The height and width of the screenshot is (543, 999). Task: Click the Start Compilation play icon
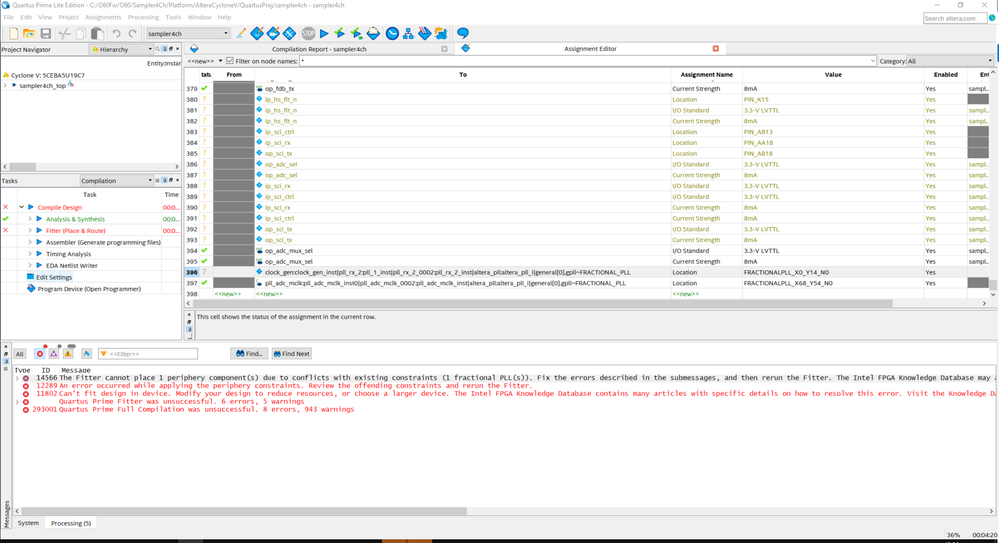pyautogui.click(x=324, y=34)
